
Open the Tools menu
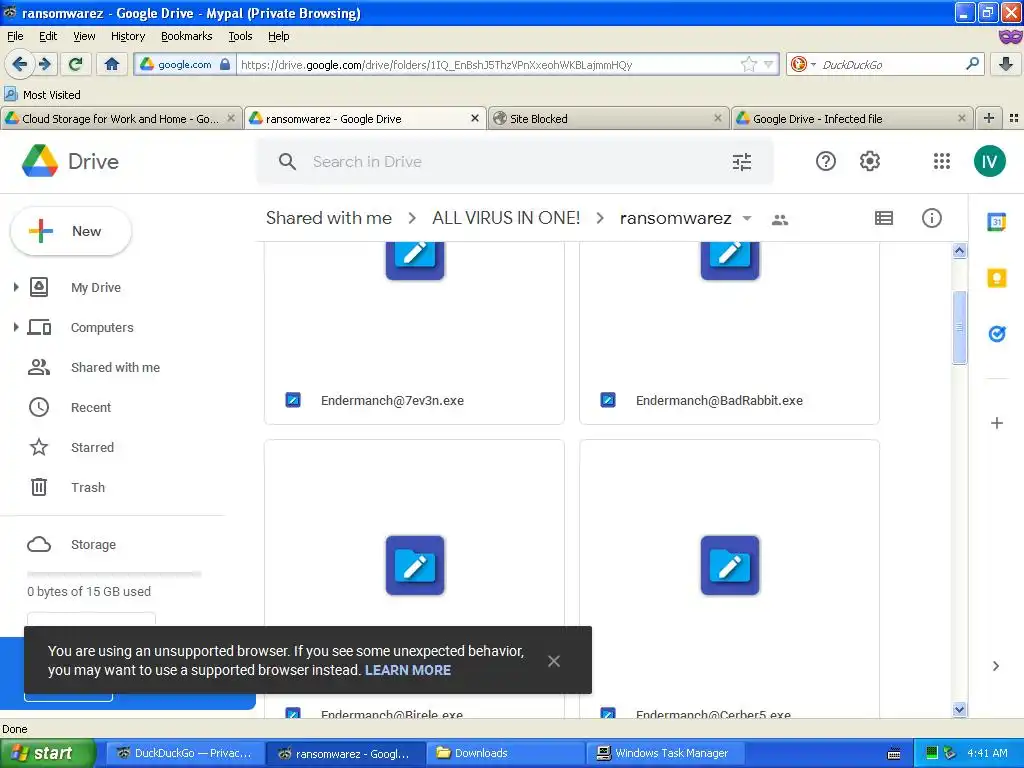240,37
